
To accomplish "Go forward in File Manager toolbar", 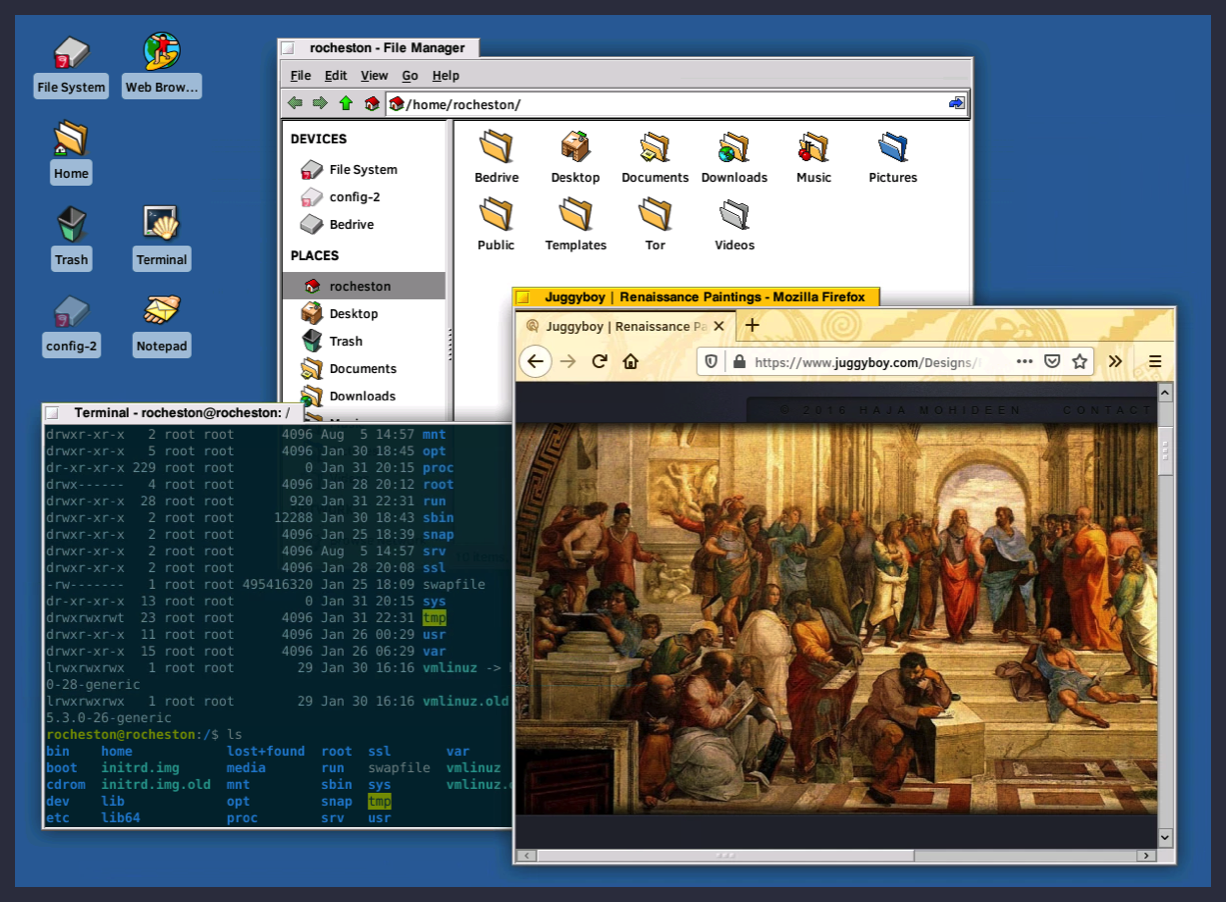I will (320, 103).
